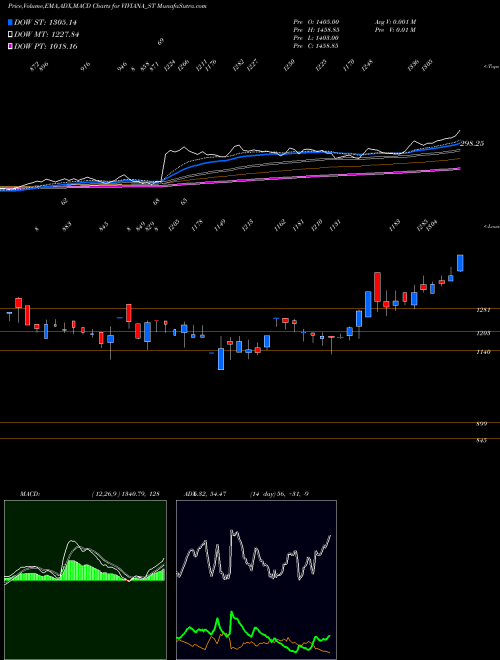Click the ADX values heading
Viewport: 500px width, 660px height.
click(x=205, y=494)
